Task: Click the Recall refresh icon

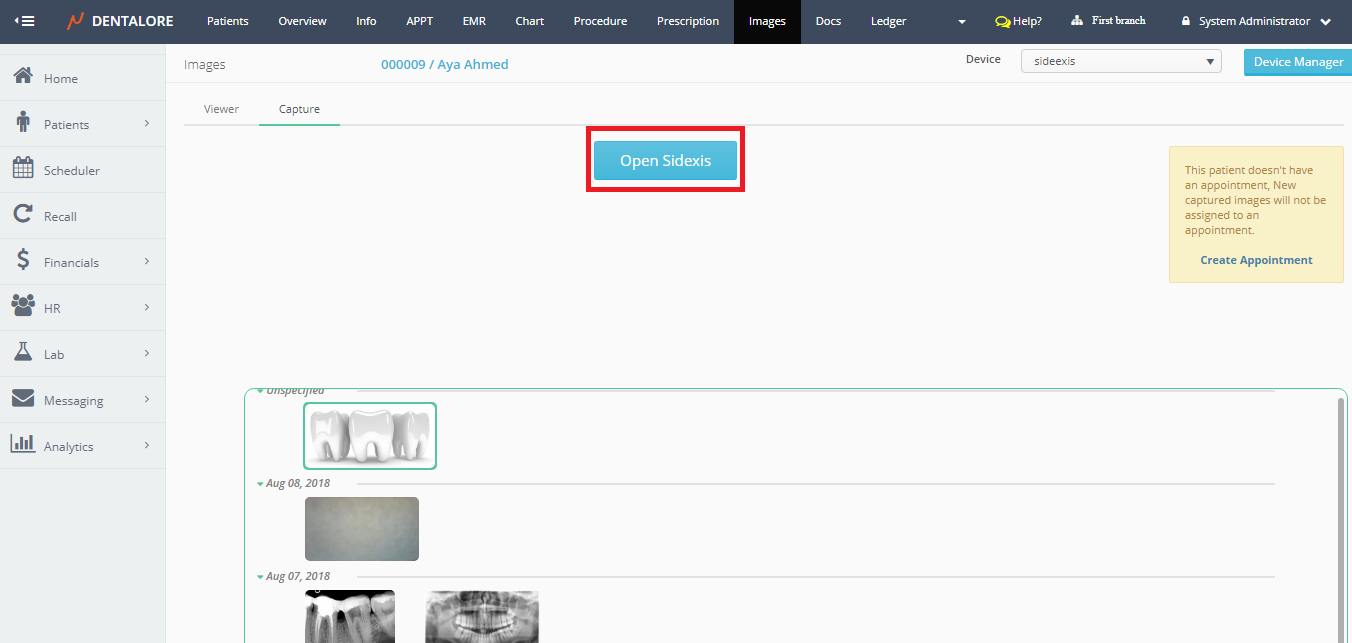Action: pos(23,215)
